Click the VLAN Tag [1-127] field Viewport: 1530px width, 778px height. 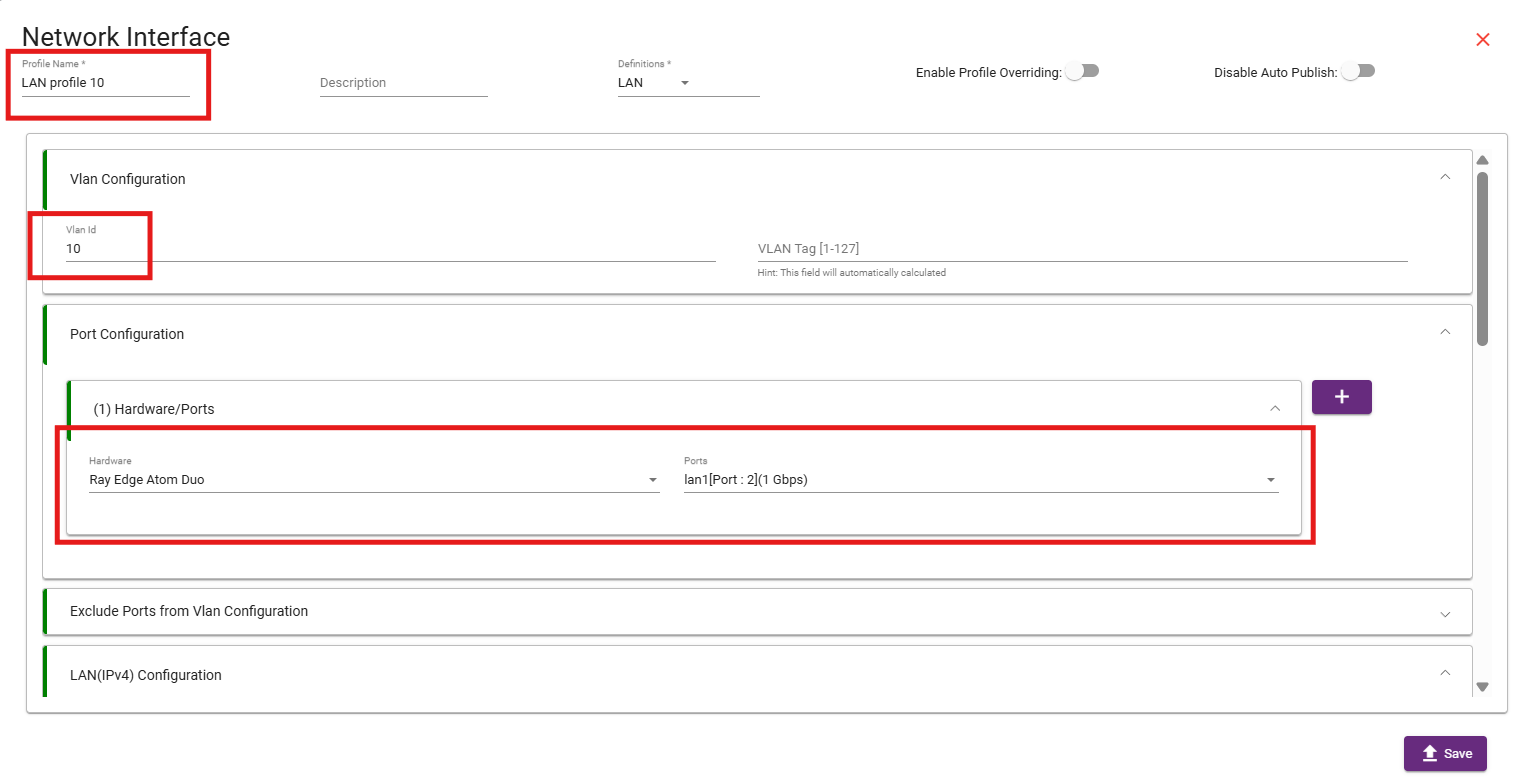1082,248
